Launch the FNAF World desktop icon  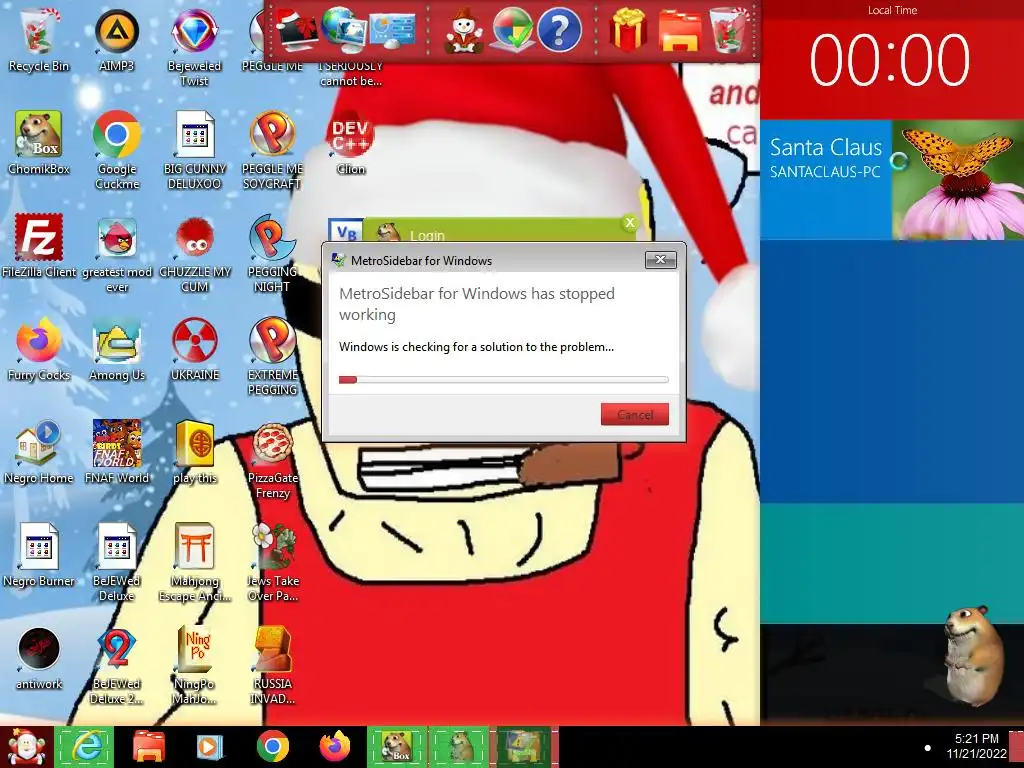coord(116,452)
